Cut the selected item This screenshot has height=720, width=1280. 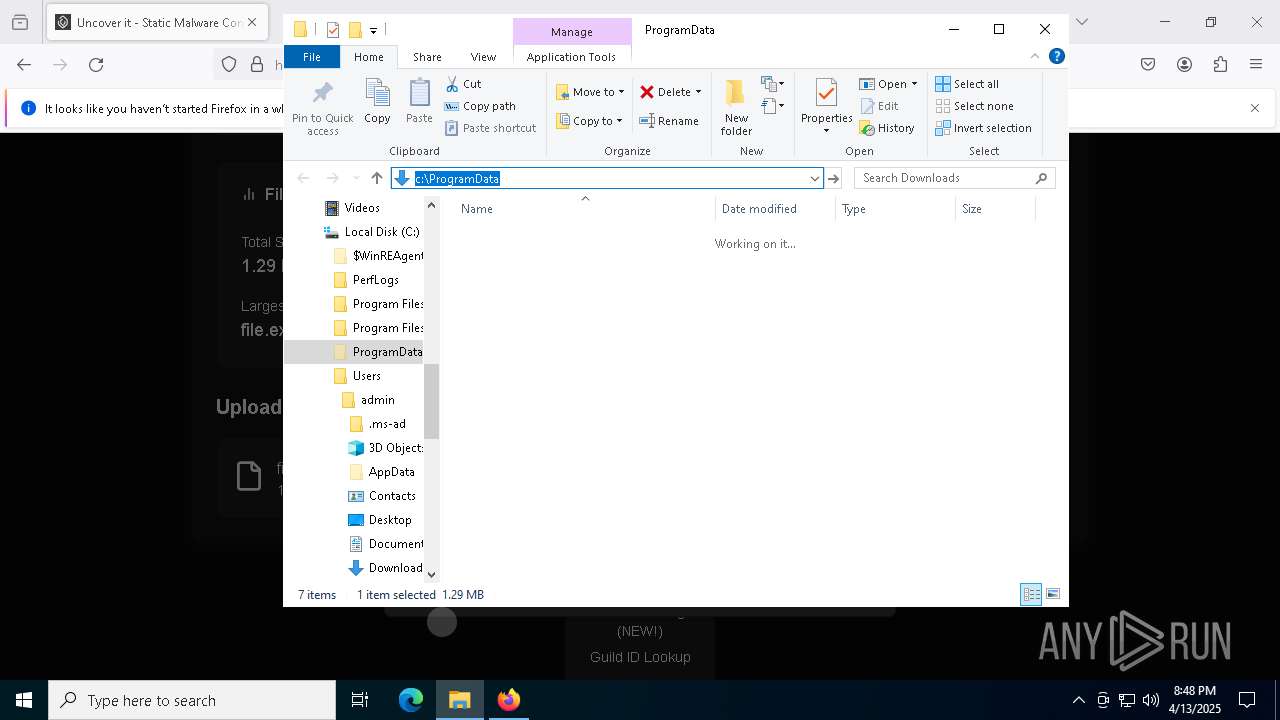(x=463, y=84)
